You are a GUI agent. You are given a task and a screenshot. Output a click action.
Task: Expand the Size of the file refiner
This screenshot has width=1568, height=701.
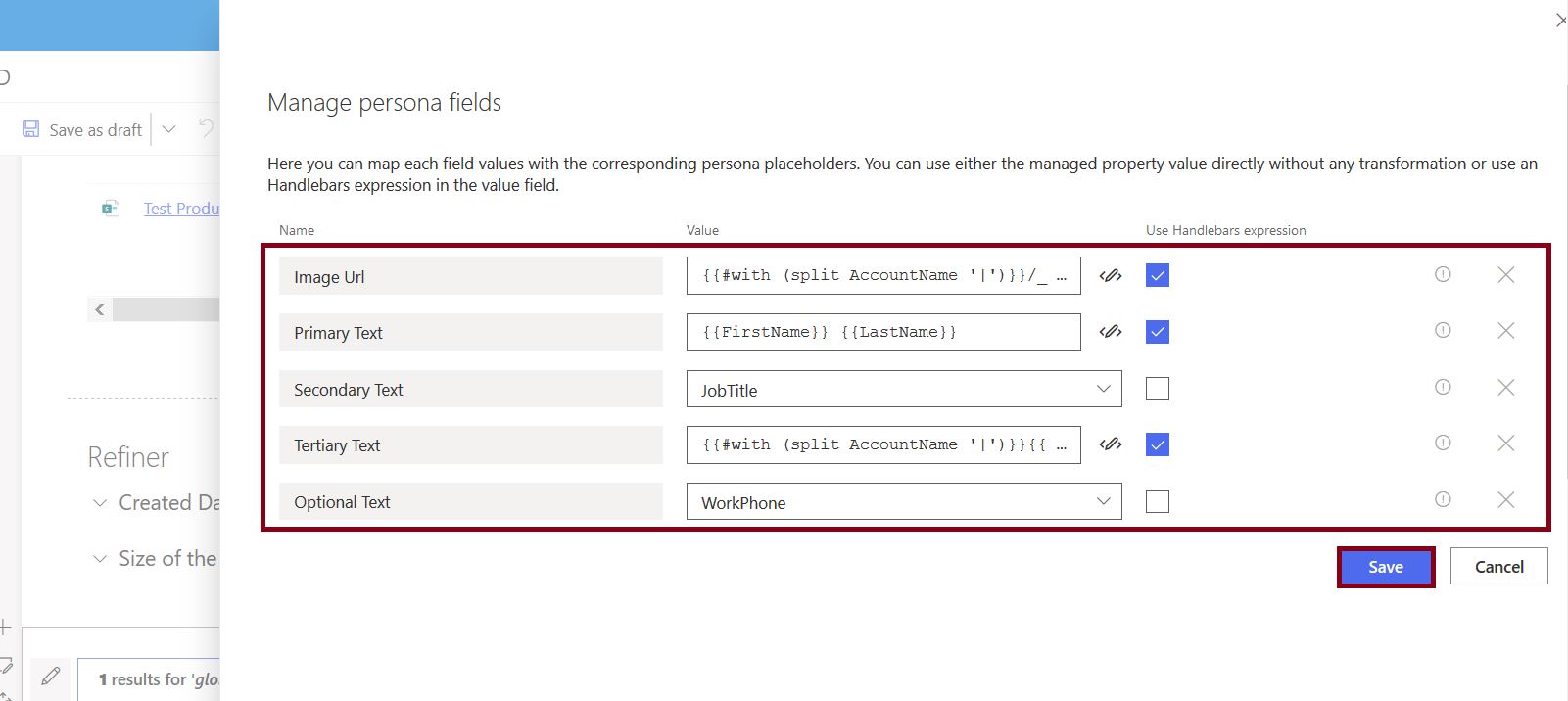[x=99, y=559]
